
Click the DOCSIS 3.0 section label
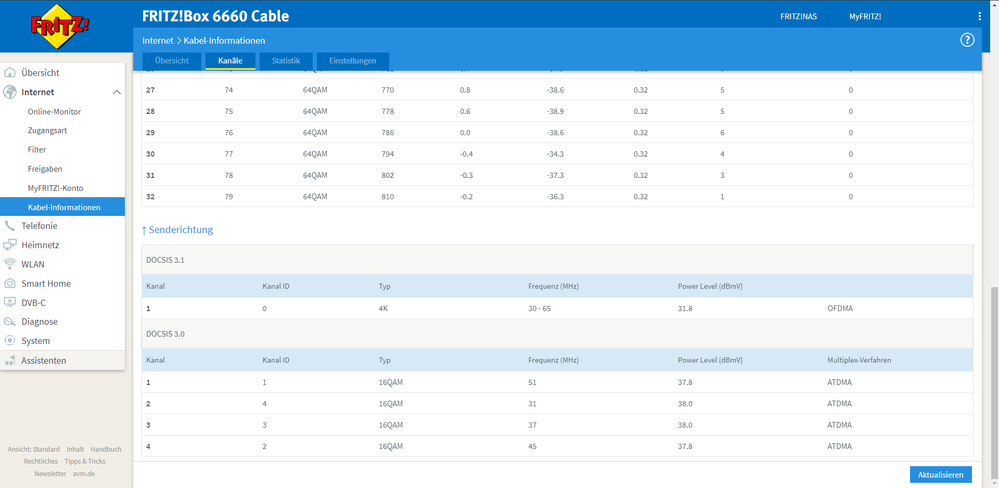(x=166, y=334)
